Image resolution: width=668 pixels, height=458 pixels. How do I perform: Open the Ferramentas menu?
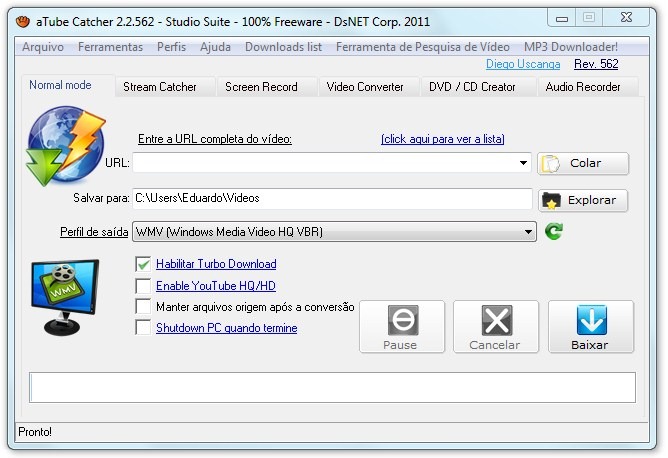[x=110, y=47]
